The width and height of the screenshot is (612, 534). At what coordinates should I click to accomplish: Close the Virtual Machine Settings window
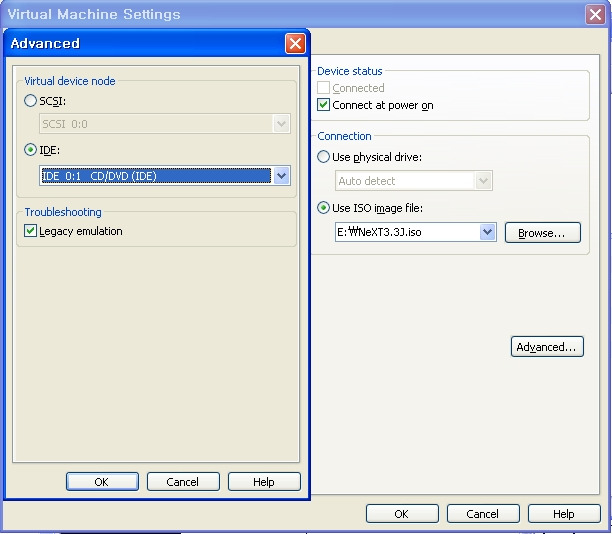(595, 14)
